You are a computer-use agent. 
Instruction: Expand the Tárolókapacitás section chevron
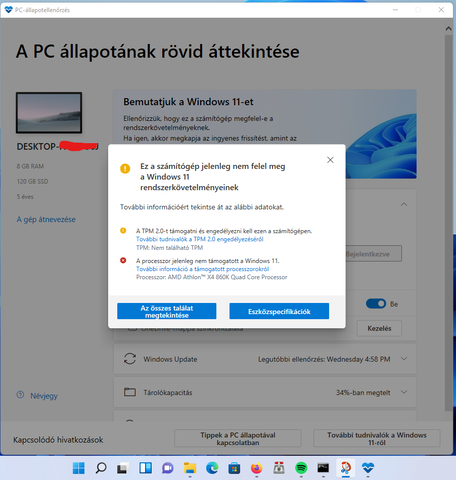click(404, 392)
